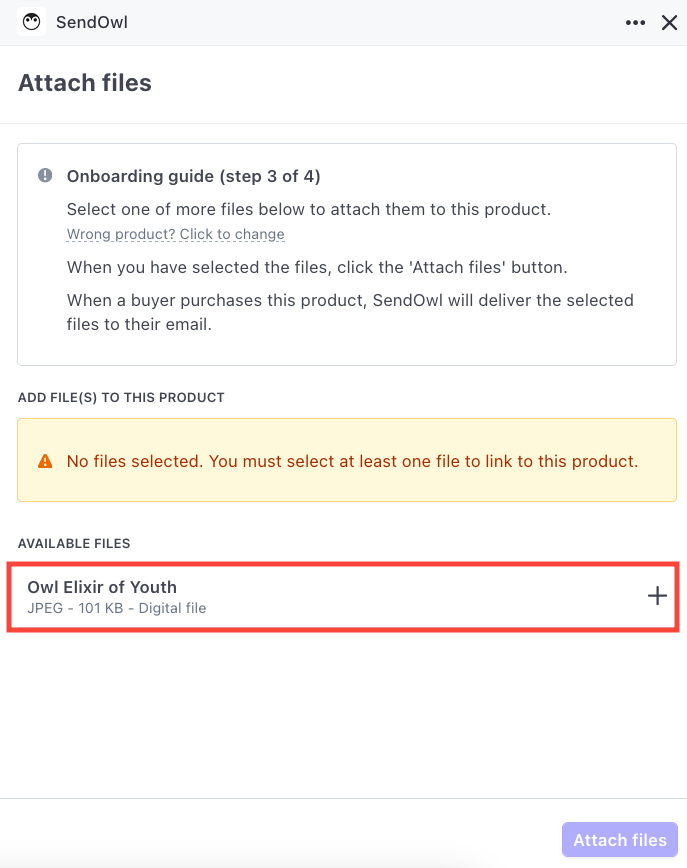Open the three-dot more options menu

point(635,22)
